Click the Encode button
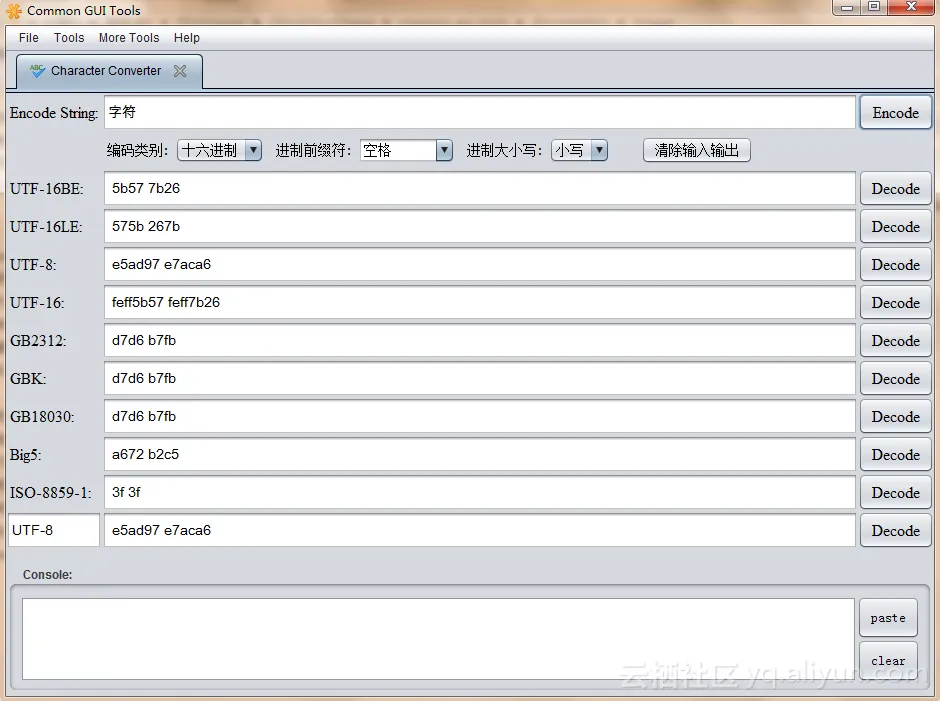 [896, 113]
